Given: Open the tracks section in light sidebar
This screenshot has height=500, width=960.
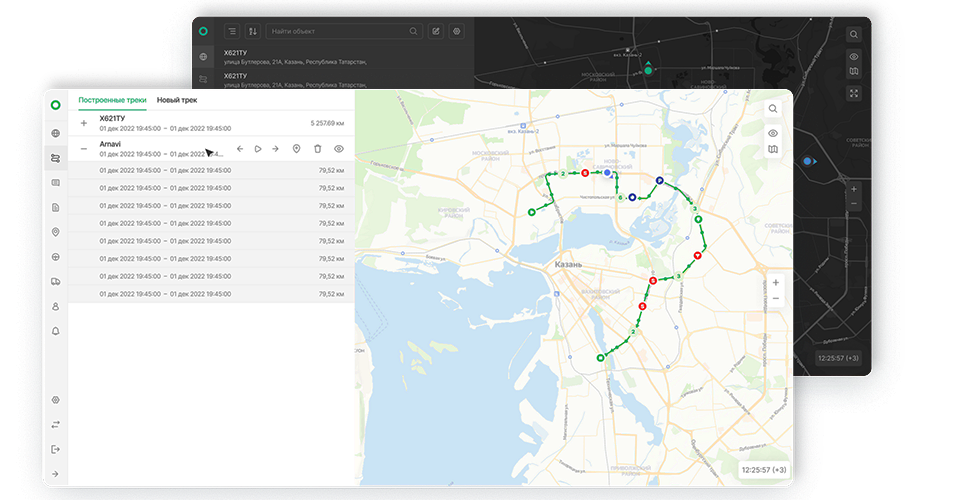Looking at the screenshot, I should pyautogui.click(x=56, y=158).
